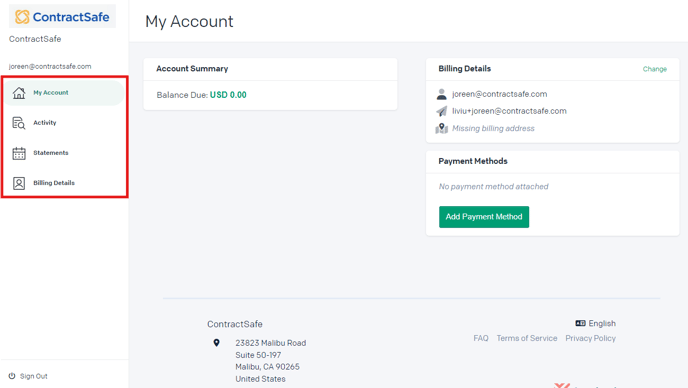The height and width of the screenshot is (388, 688).
Task: Open the Terms of Service link
Action: (x=527, y=338)
